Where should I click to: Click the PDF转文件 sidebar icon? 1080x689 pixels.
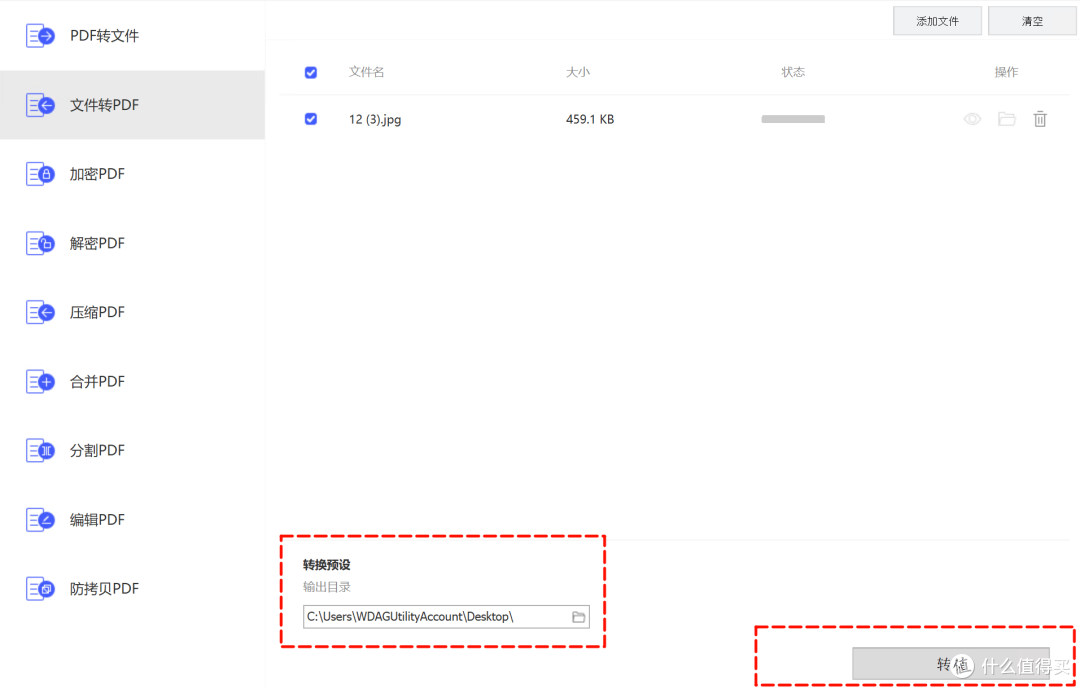pyautogui.click(x=40, y=36)
